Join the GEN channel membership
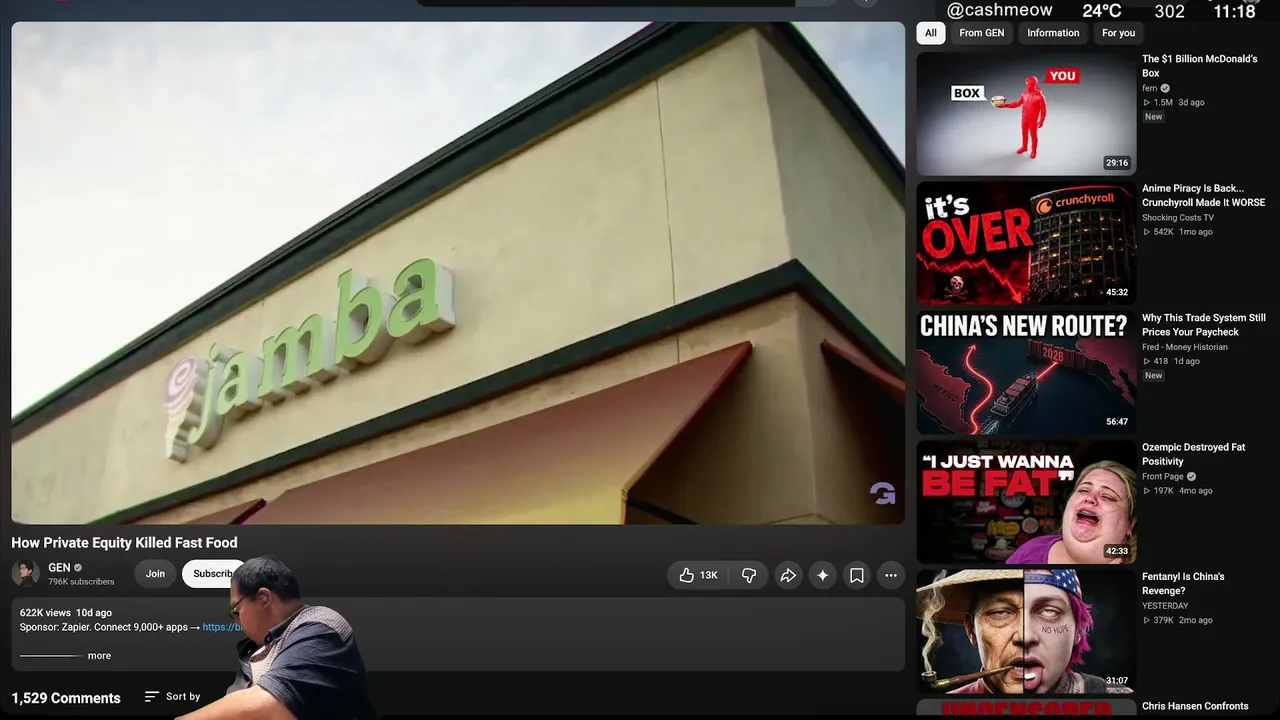 pyautogui.click(x=155, y=574)
